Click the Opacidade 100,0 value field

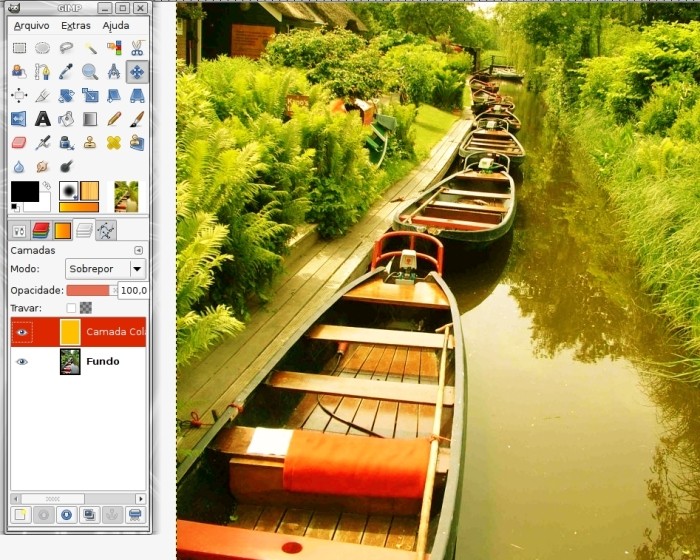click(133, 290)
